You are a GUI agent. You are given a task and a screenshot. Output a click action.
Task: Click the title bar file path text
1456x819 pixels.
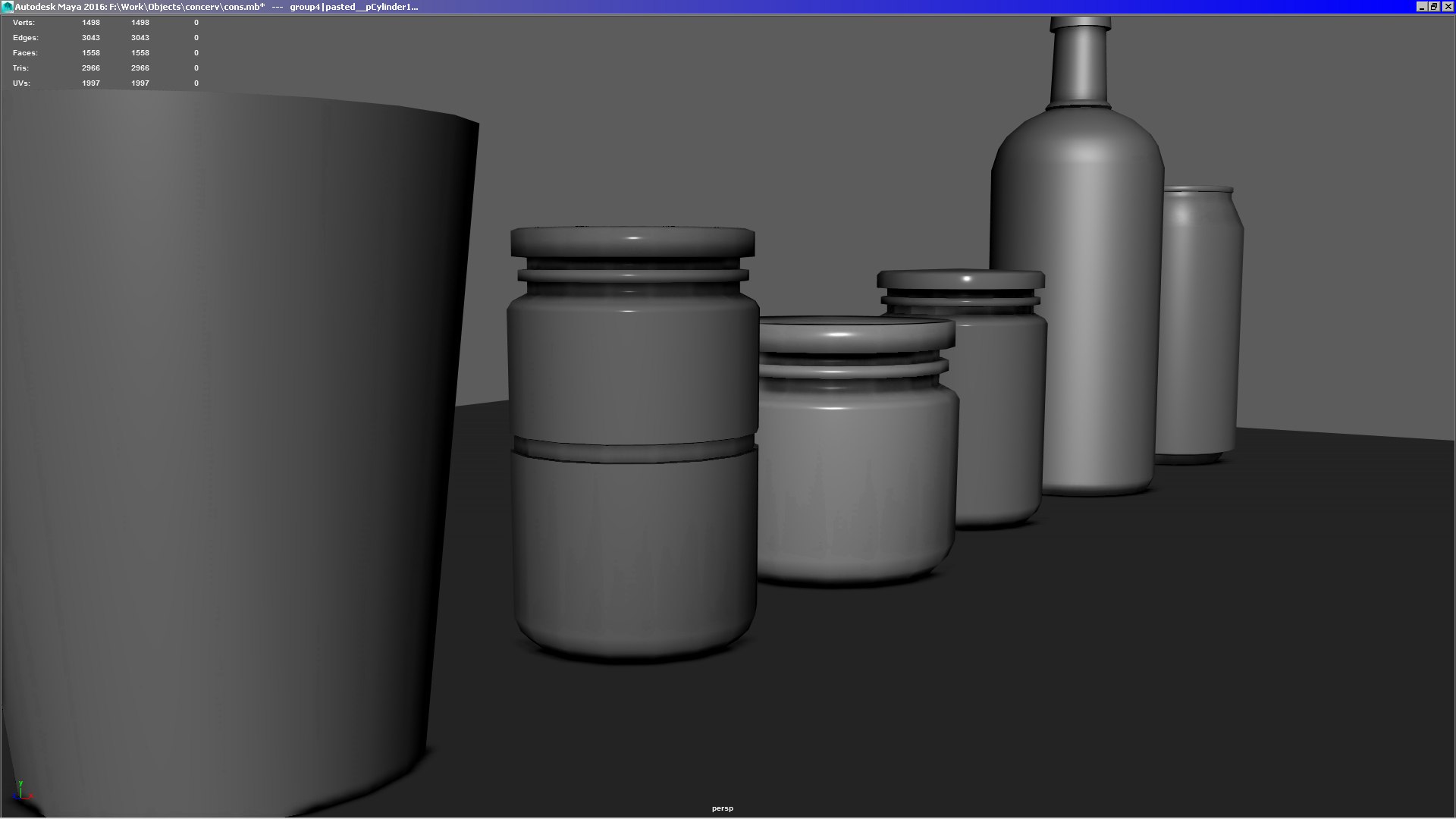point(187,7)
